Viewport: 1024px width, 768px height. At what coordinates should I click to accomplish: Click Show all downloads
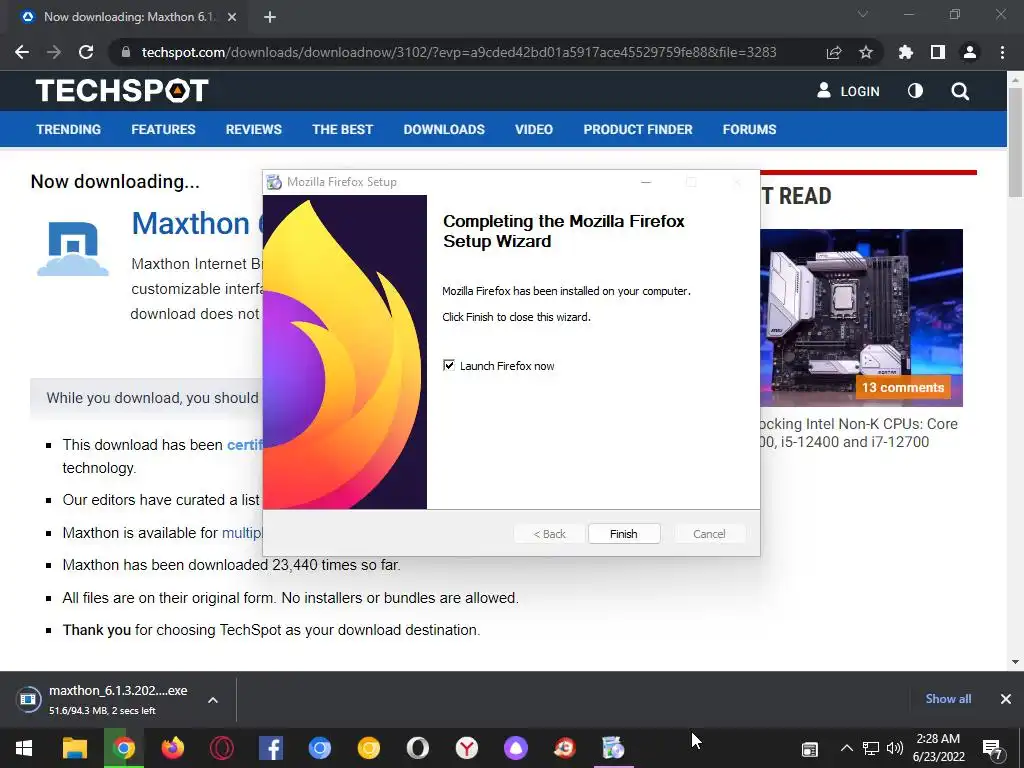pos(948,699)
